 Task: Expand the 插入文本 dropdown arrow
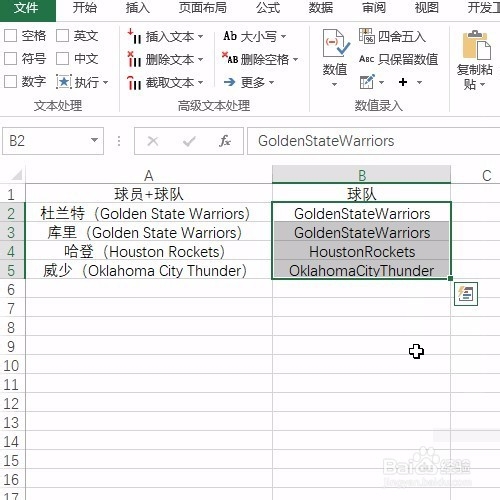point(200,36)
